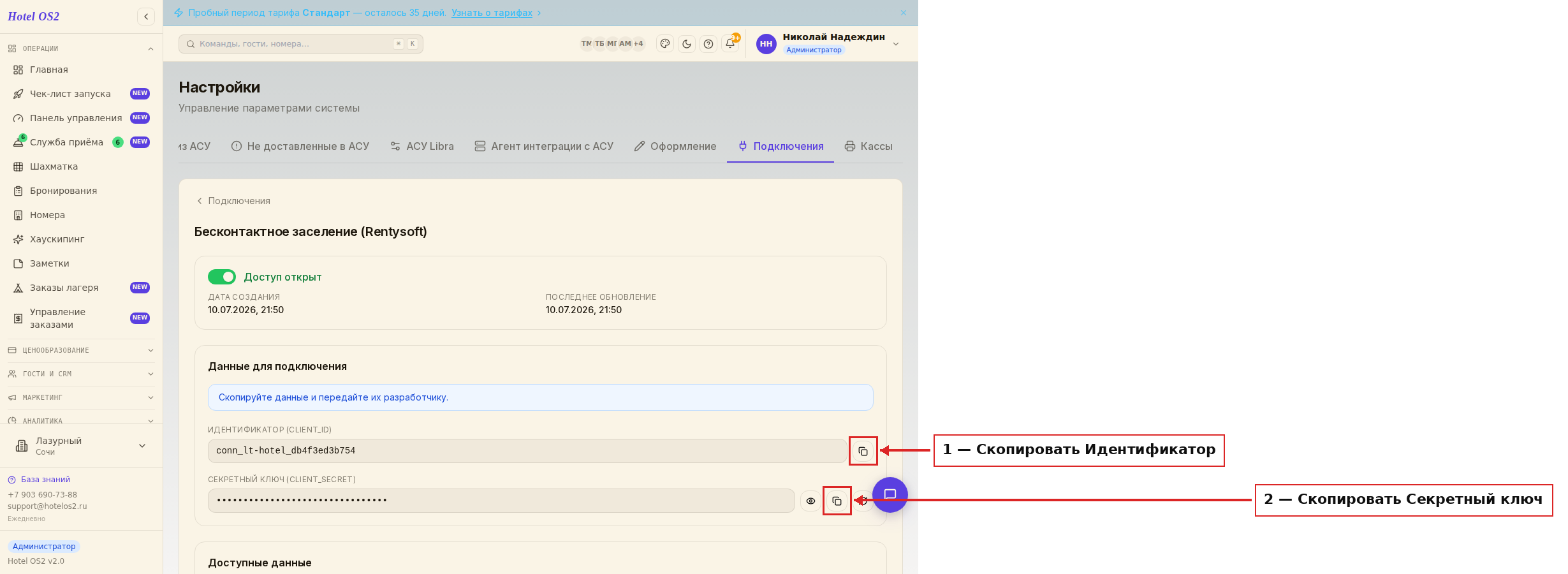
Task: Collapse the sidebar with arrow button
Action: [146, 17]
